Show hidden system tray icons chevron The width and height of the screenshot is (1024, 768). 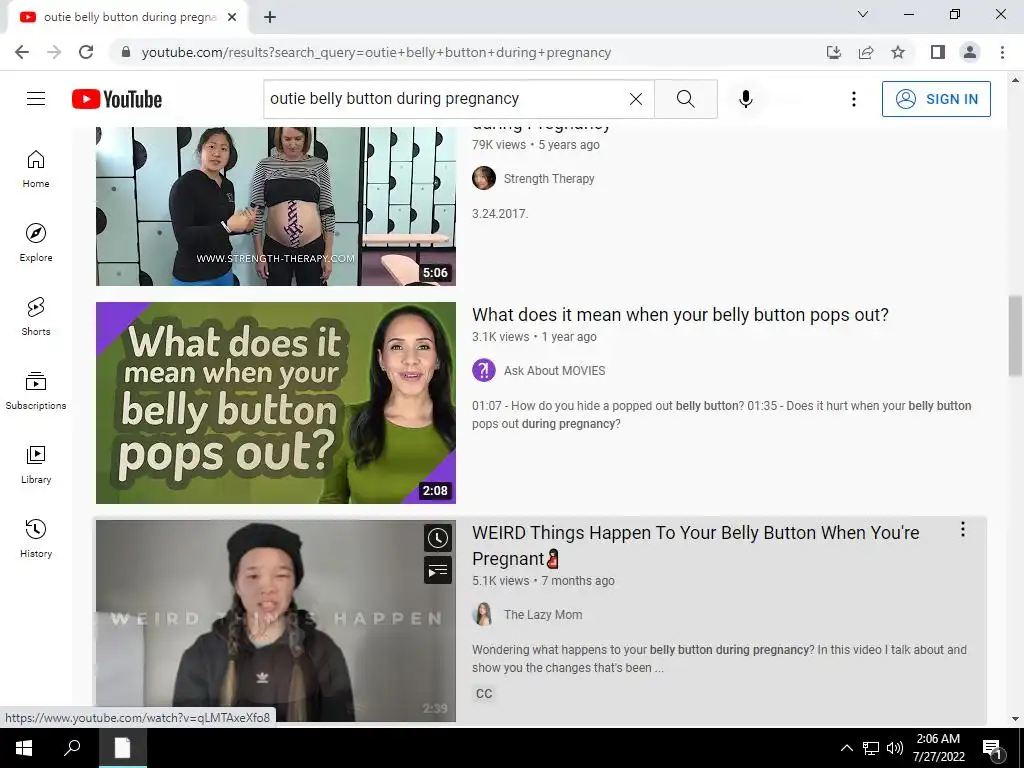coord(846,748)
